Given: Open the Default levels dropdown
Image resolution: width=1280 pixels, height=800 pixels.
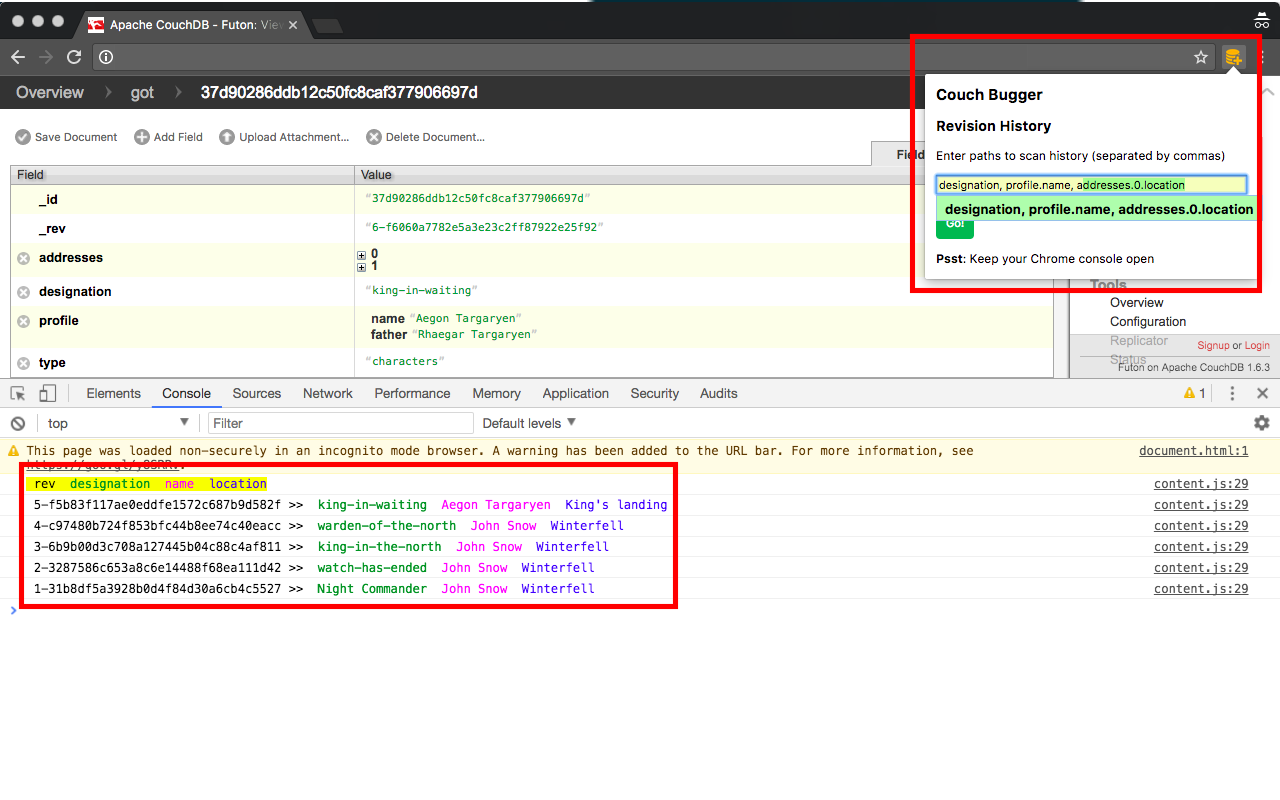Looking at the screenshot, I should [529, 423].
